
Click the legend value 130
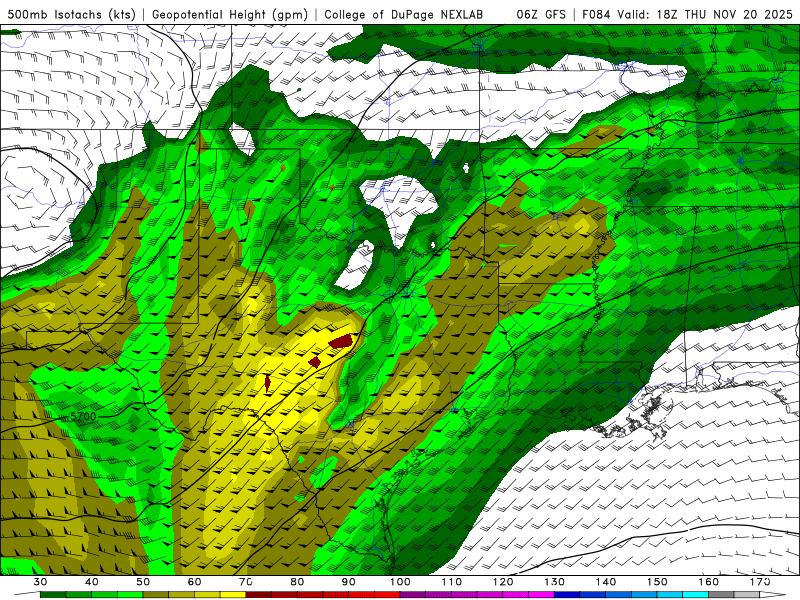coord(554,582)
